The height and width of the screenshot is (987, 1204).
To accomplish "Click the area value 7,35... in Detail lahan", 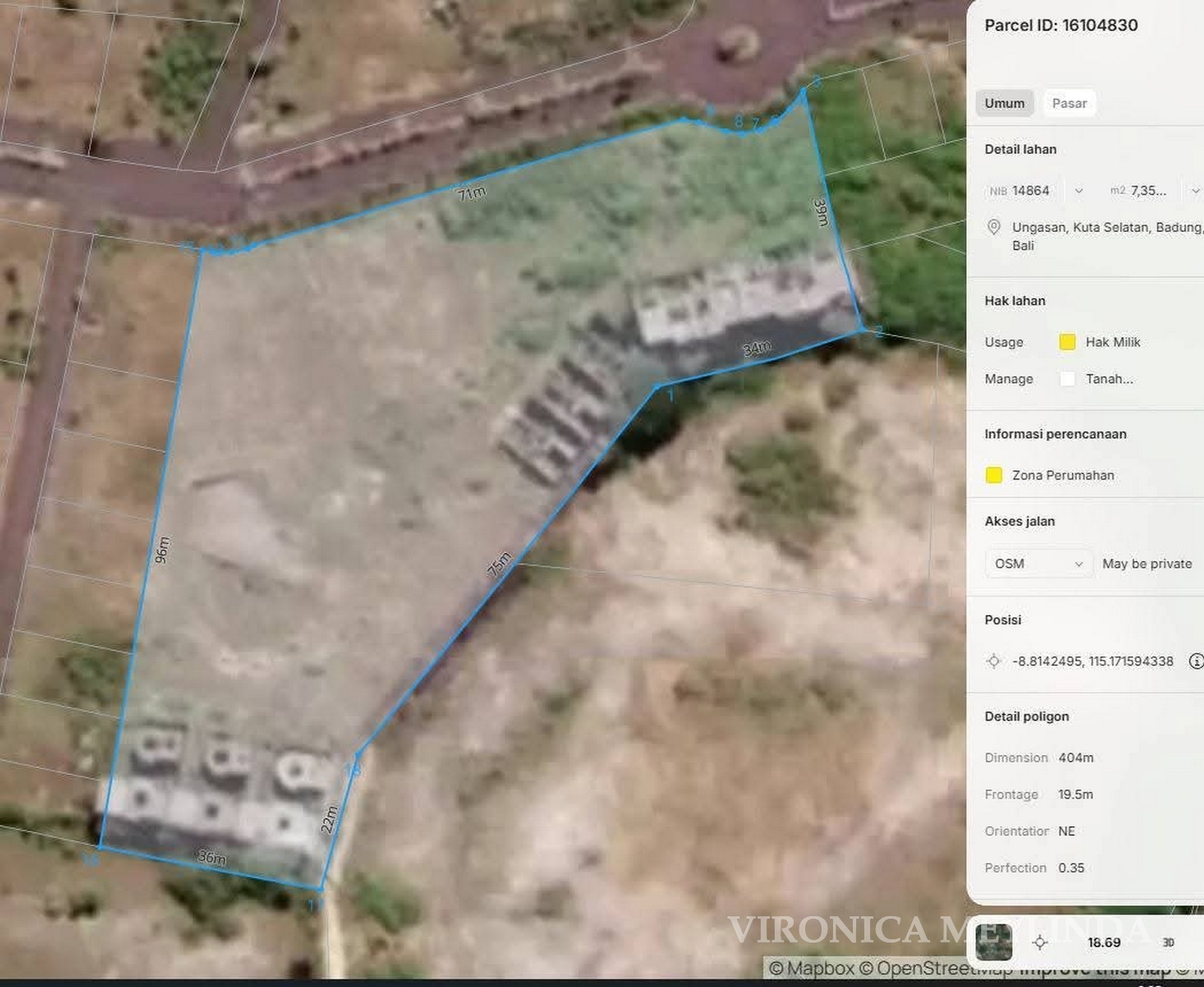I will coord(1148,191).
